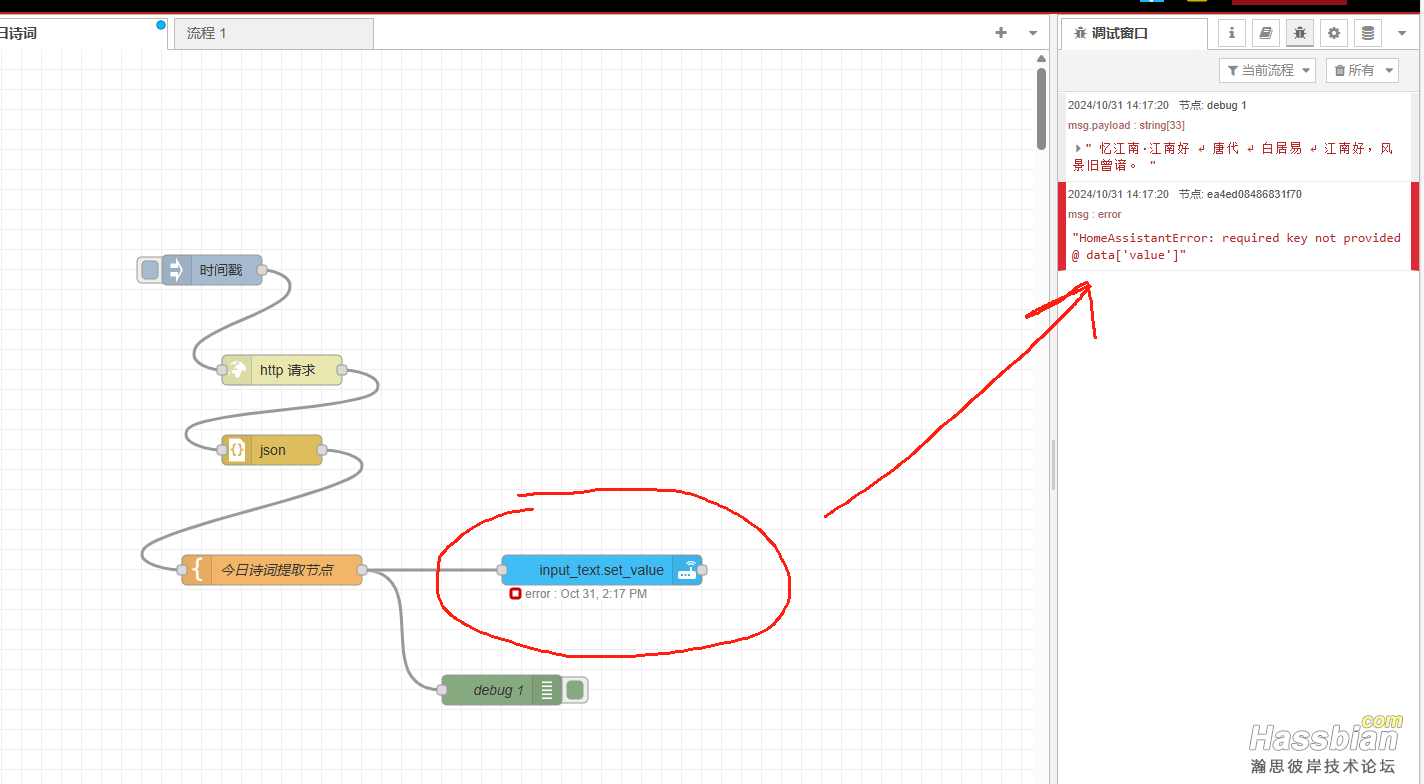Viewport: 1424px width, 784px height.
Task: Click the HomeAssistantError message text
Action: [x=1236, y=247]
